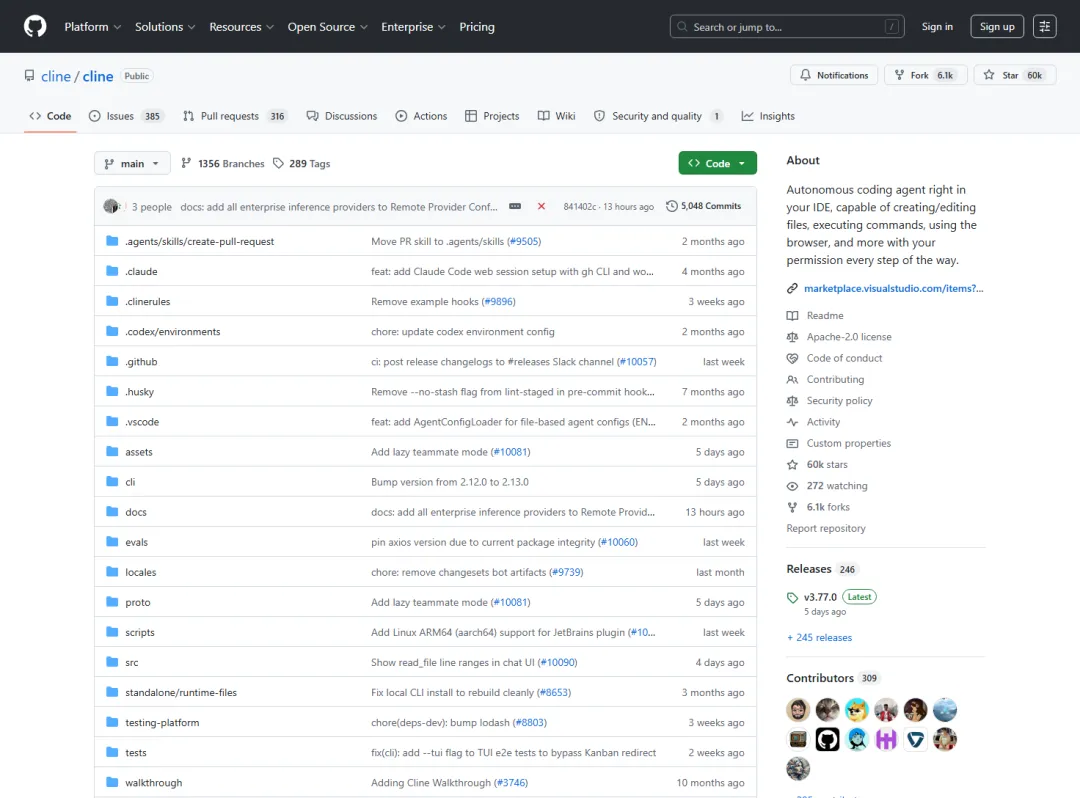The height and width of the screenshot is (798, 1080).
Task: Open the Open Source dropdown menu
Action: pyautogui.click(x=328, y=27)
